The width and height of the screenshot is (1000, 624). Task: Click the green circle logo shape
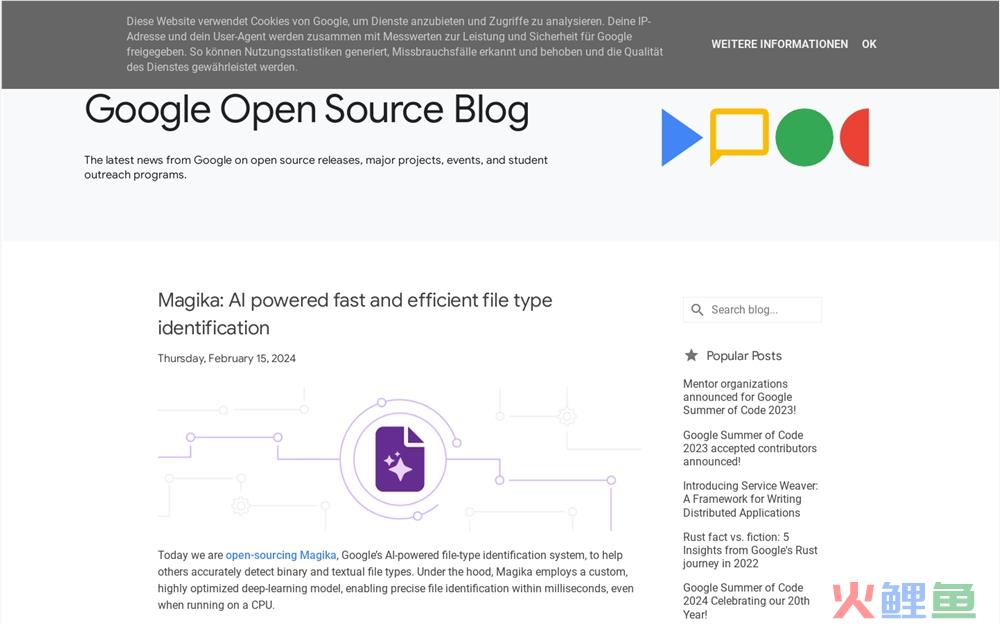804,137
